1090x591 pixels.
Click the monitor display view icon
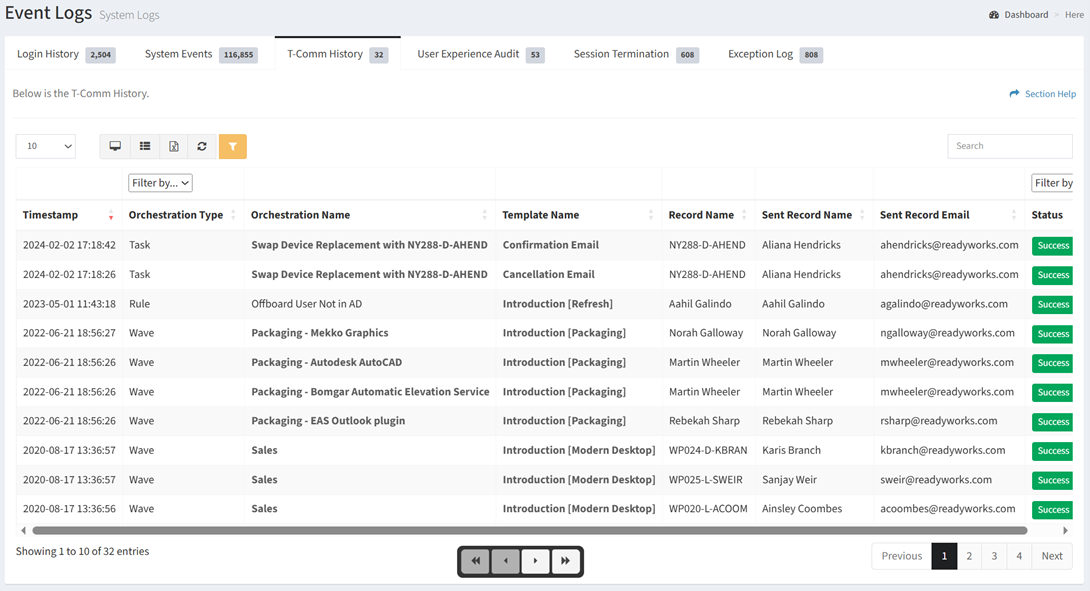(x=115, y=146)
